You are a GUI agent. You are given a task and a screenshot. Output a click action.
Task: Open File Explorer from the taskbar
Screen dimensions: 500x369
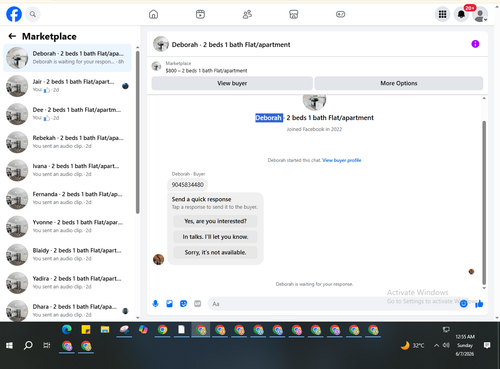point(105,330)
